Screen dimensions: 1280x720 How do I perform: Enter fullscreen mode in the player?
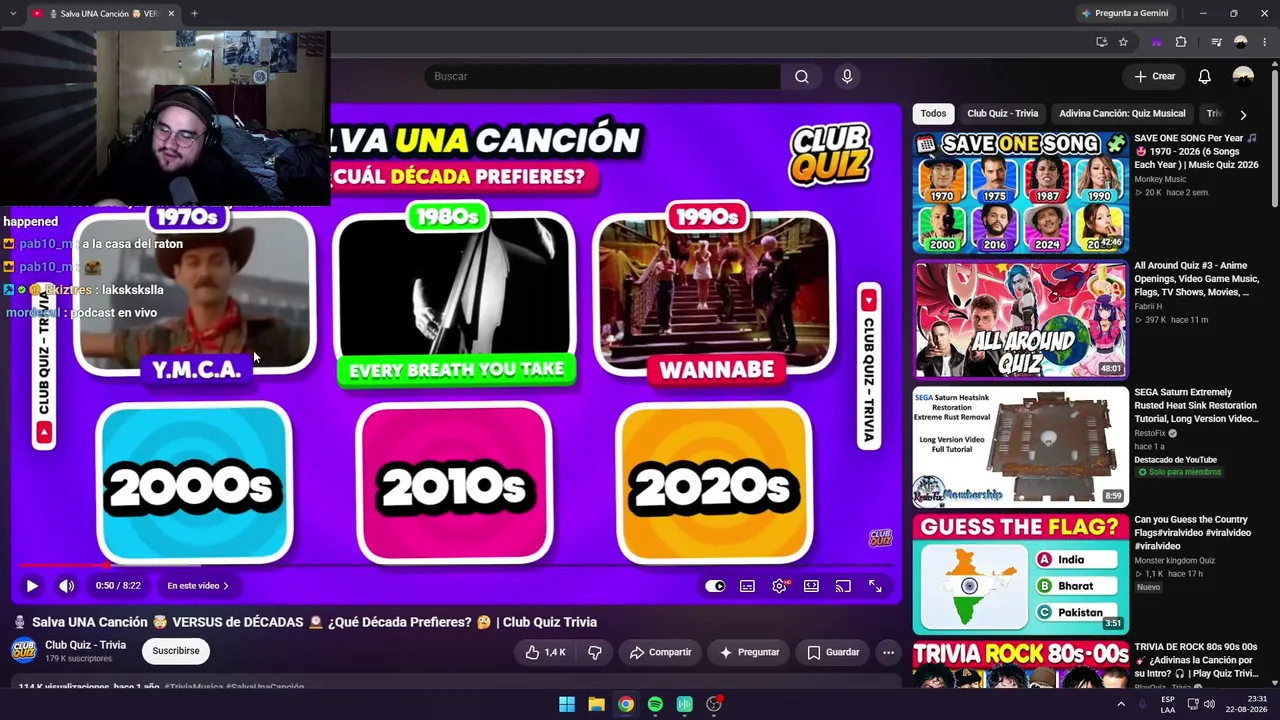click(875, 586)
